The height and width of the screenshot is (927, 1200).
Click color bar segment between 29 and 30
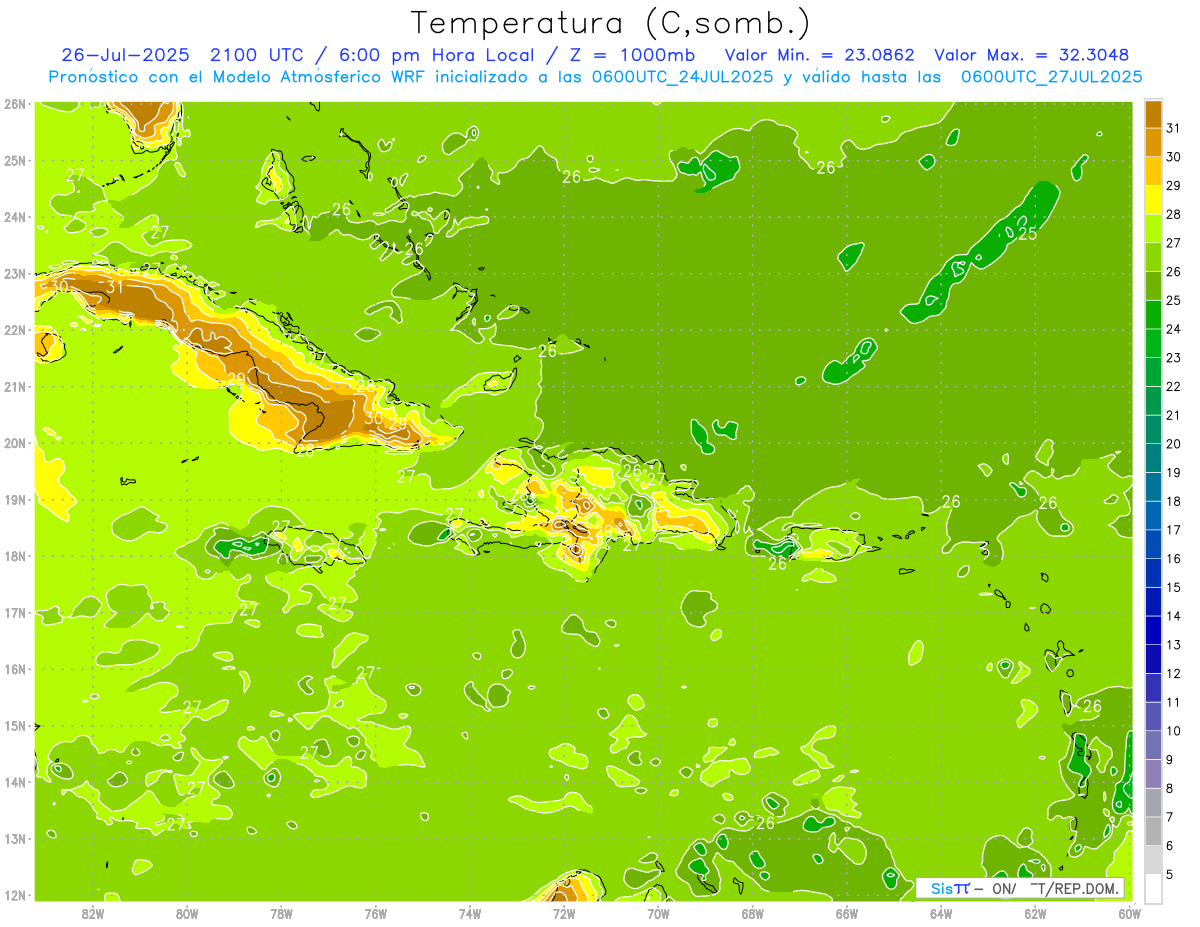(x=1153, y=171)
